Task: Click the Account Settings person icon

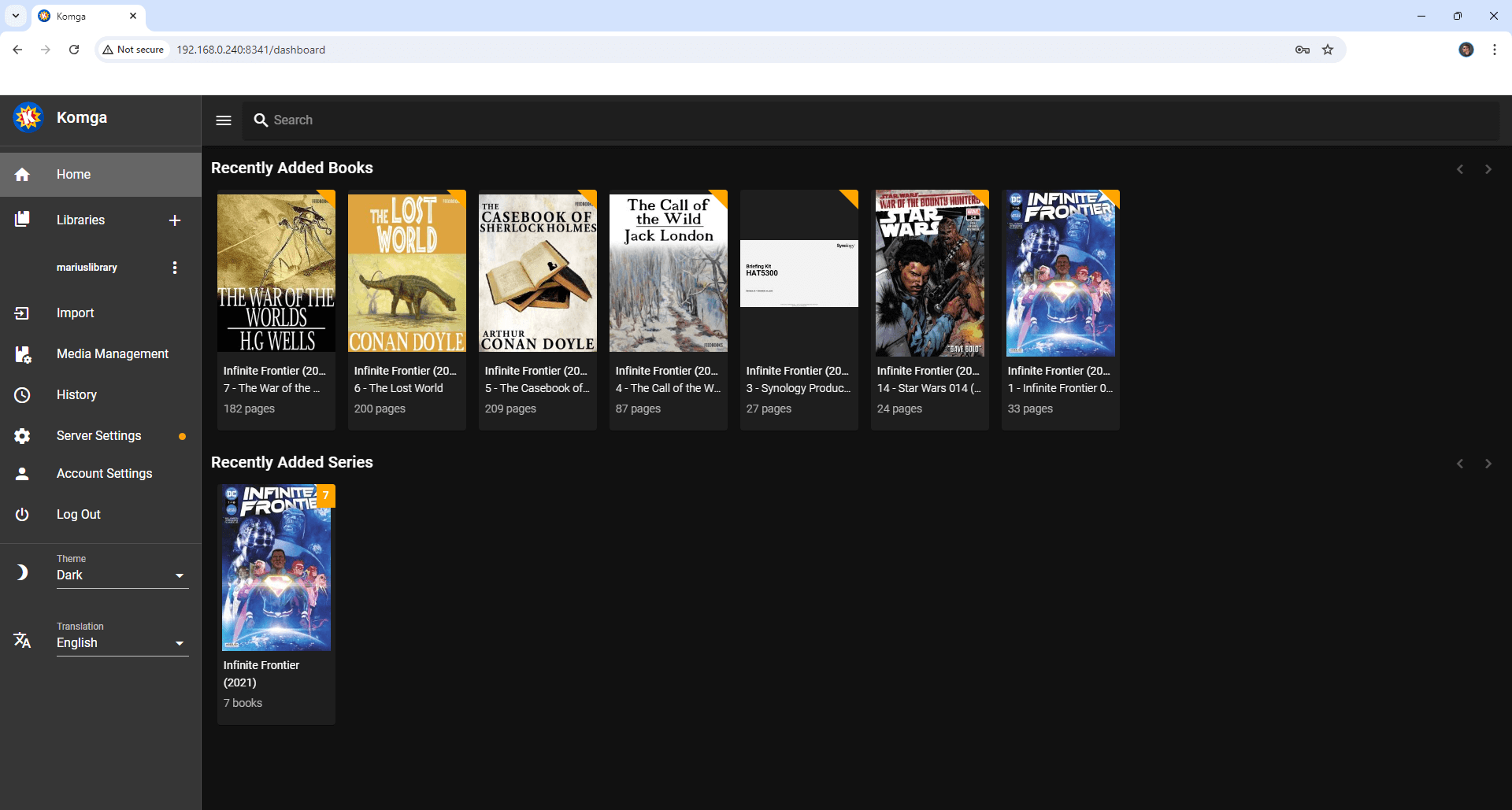Action: tap(22, 474)
